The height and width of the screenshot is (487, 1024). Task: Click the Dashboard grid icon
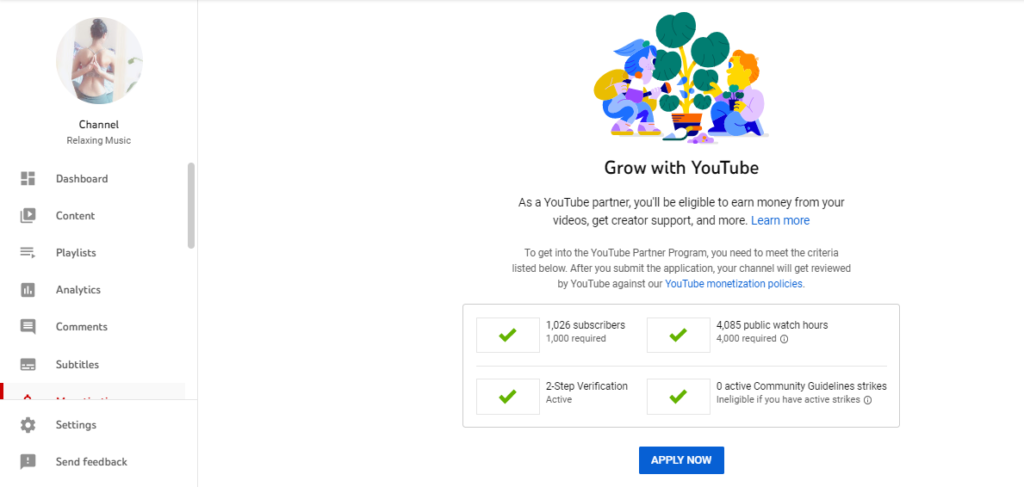(28, 179)
